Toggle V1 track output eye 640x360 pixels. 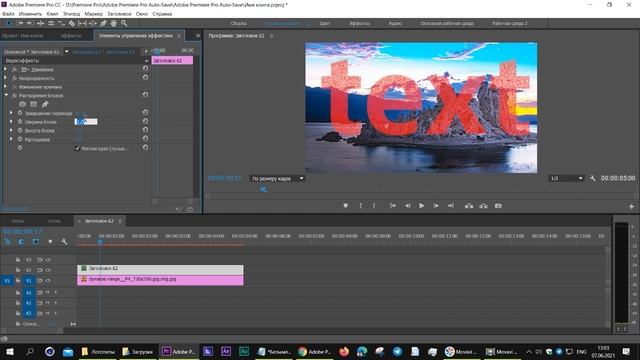click(x=48, y=280)
